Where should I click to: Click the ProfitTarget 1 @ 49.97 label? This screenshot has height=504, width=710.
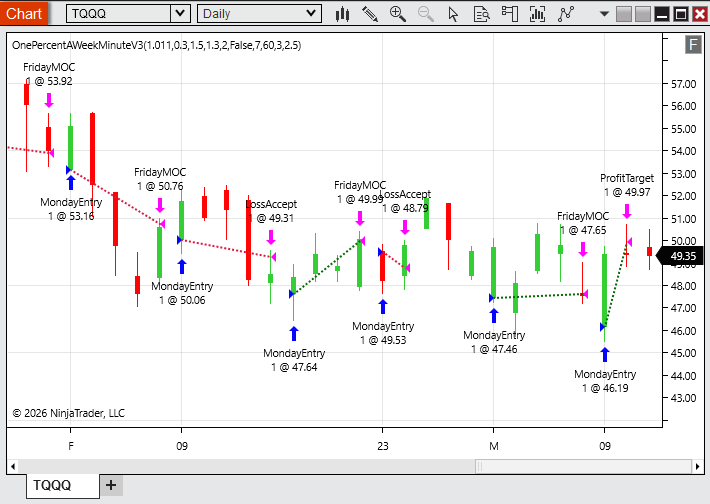pos(627,185)
